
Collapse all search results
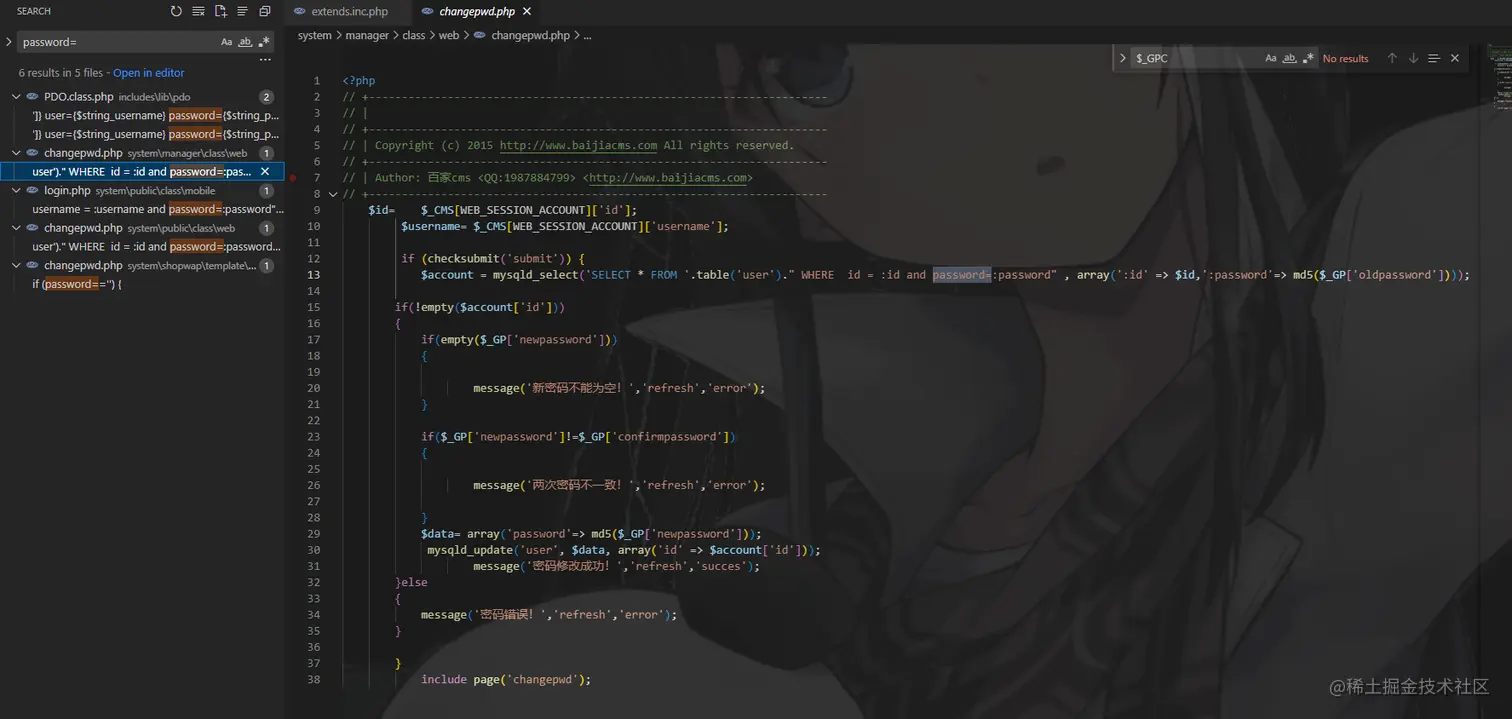[x=265, y=11]
